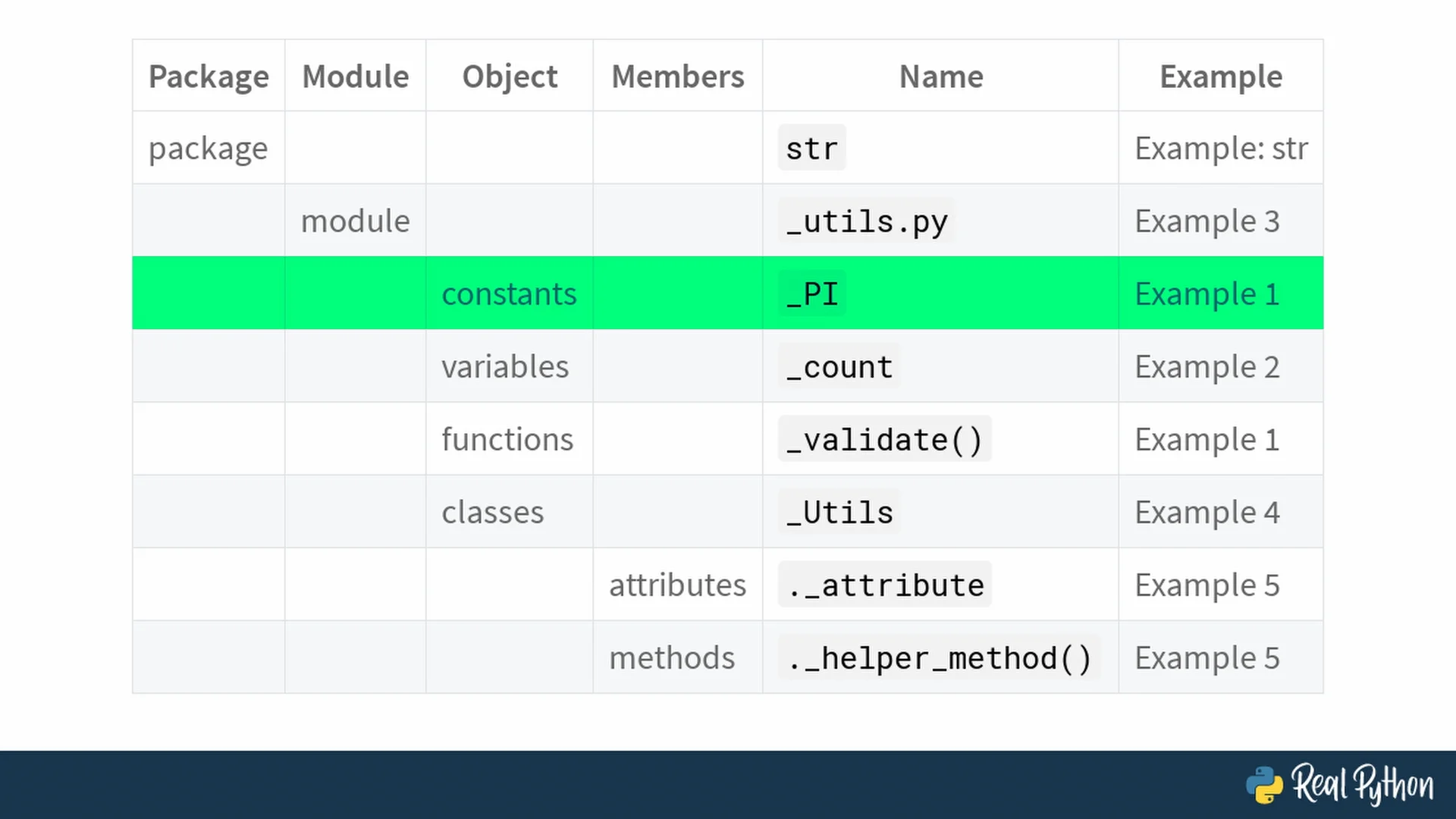This screenshot has width=1456, height=819.
Task: Click the Object column header
Action: 510,77
